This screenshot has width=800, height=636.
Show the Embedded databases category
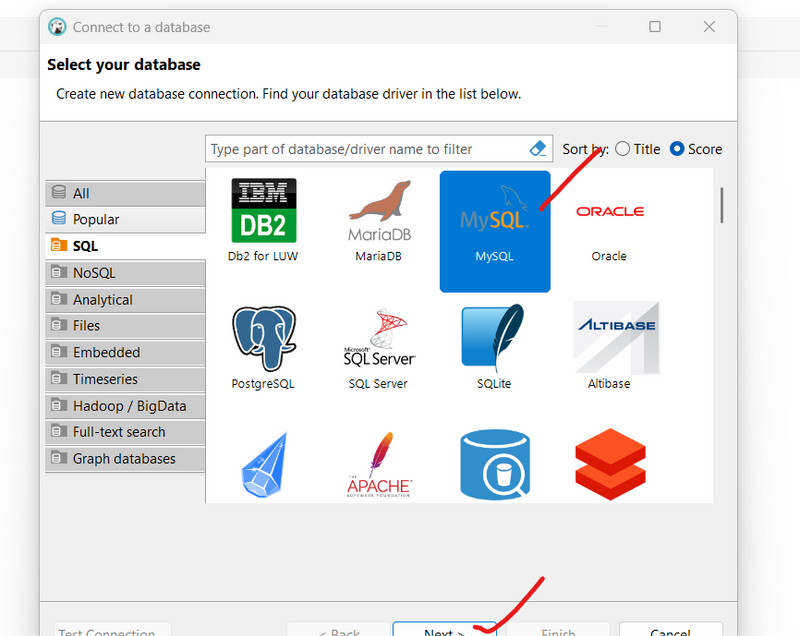point(125,352)
